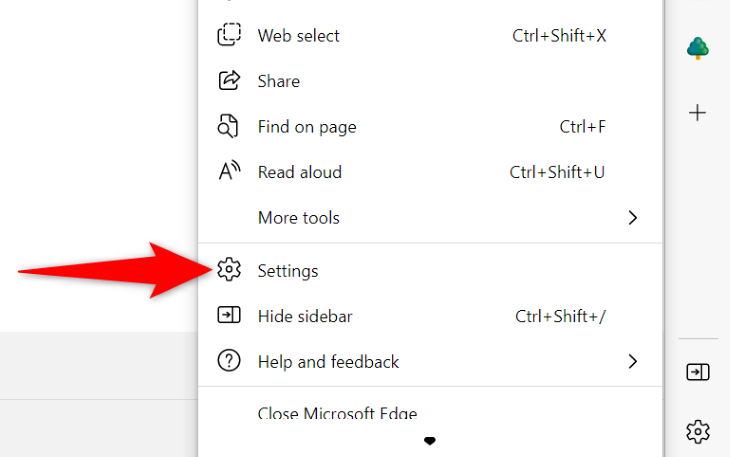Click the Help and feedback question icon

[x=229, y=362]
